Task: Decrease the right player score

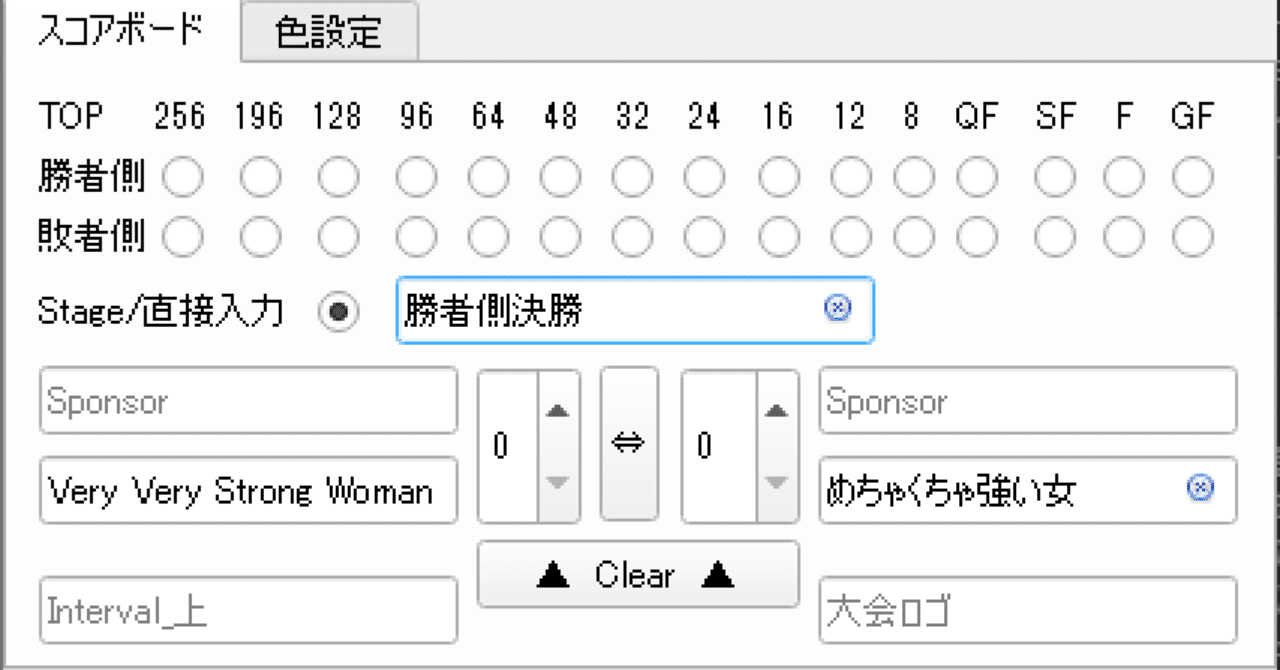Action: (x=776, y=483)
